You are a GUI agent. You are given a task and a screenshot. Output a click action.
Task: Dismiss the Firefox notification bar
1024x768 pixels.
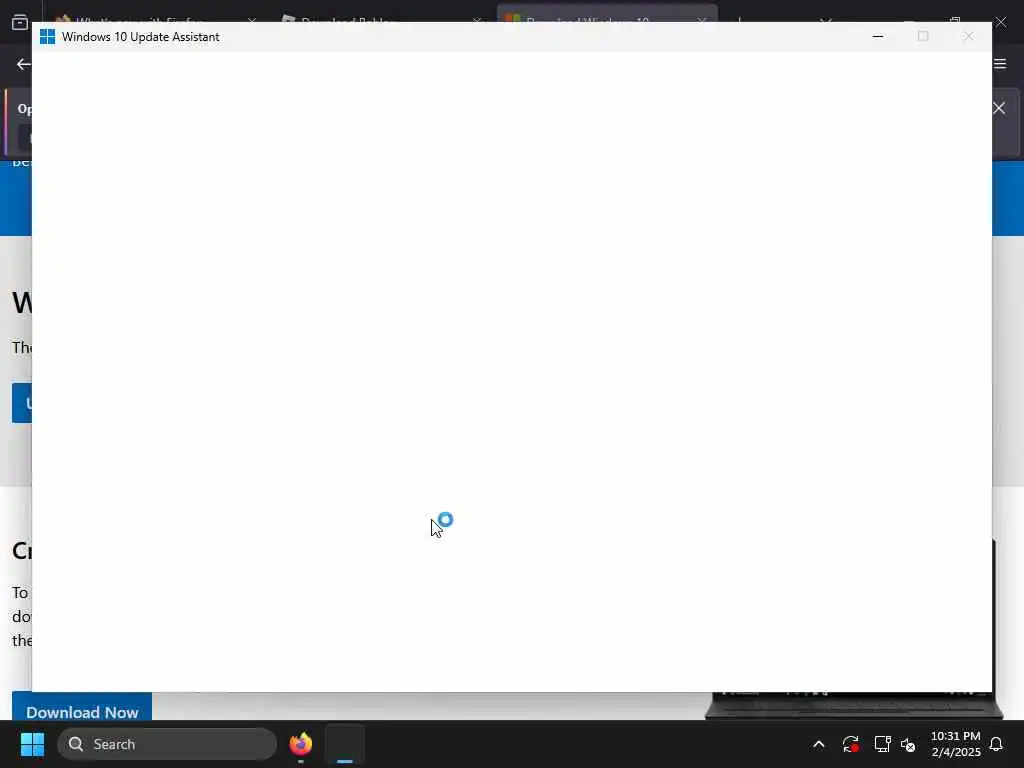(x=999, y=108)
